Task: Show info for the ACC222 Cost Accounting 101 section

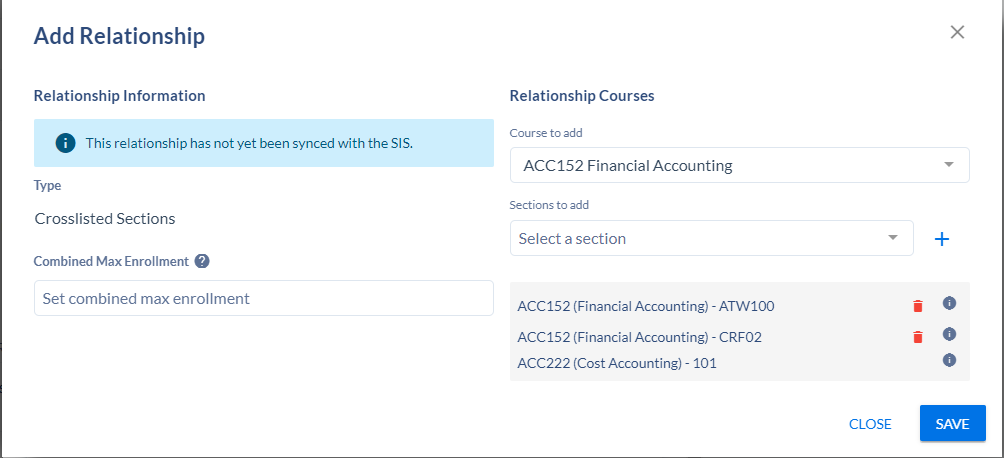Action: (950, 360)
